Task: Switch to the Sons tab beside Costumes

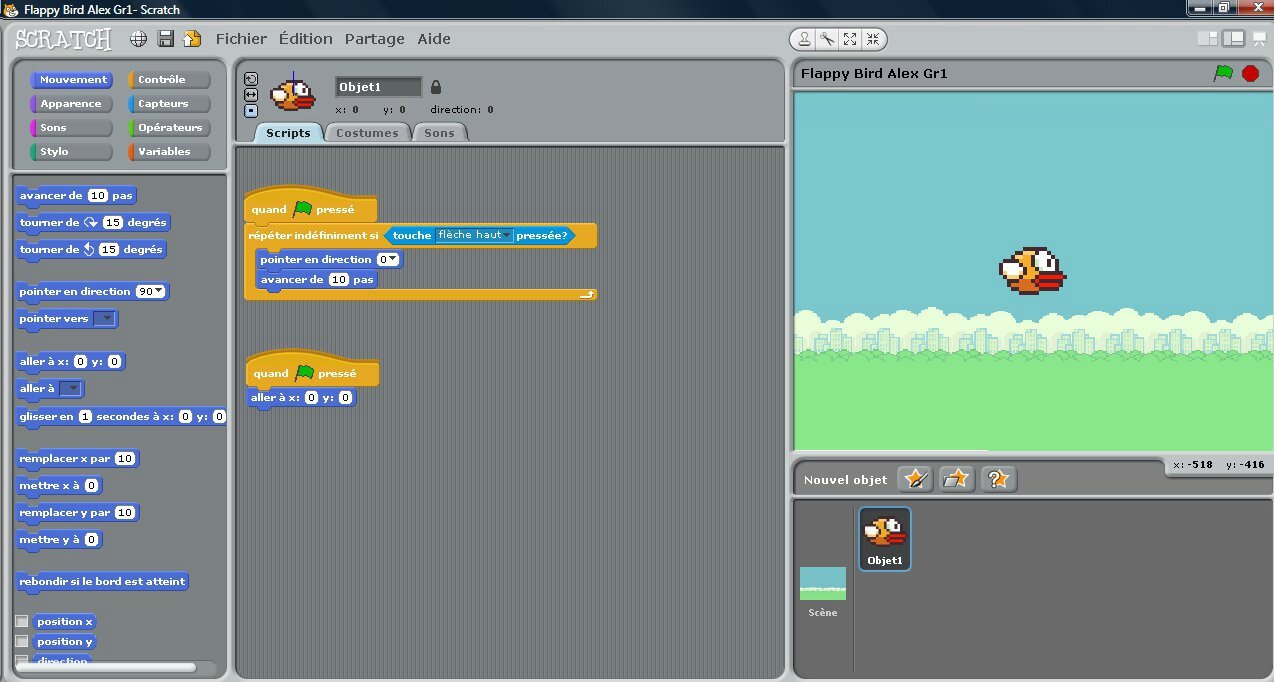Action: pos(439,133)
